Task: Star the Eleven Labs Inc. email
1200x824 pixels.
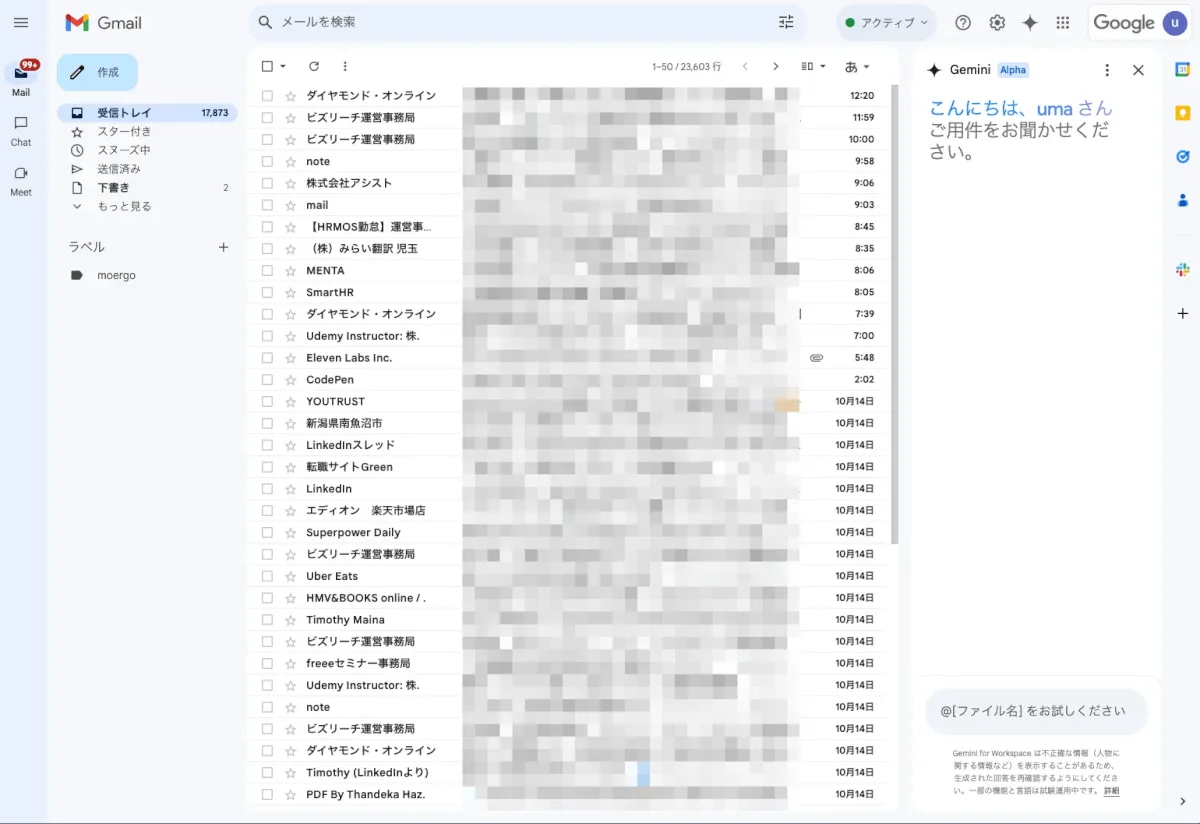Action: 291,358
